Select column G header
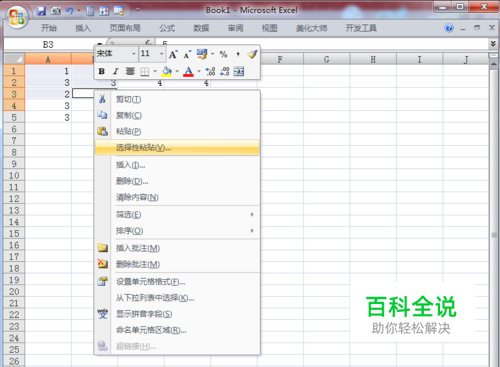This screenshot has width=500, height=367. (x=326, y=59)
